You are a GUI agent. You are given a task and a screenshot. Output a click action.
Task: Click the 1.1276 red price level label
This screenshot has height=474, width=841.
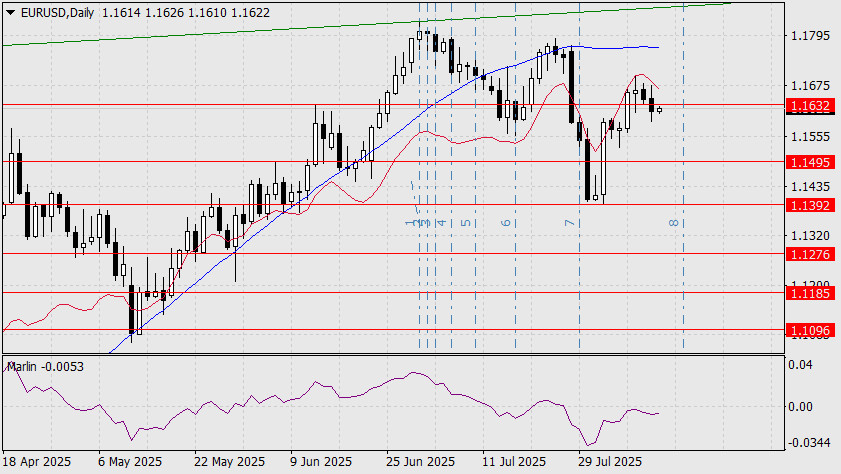coord(810,254)
